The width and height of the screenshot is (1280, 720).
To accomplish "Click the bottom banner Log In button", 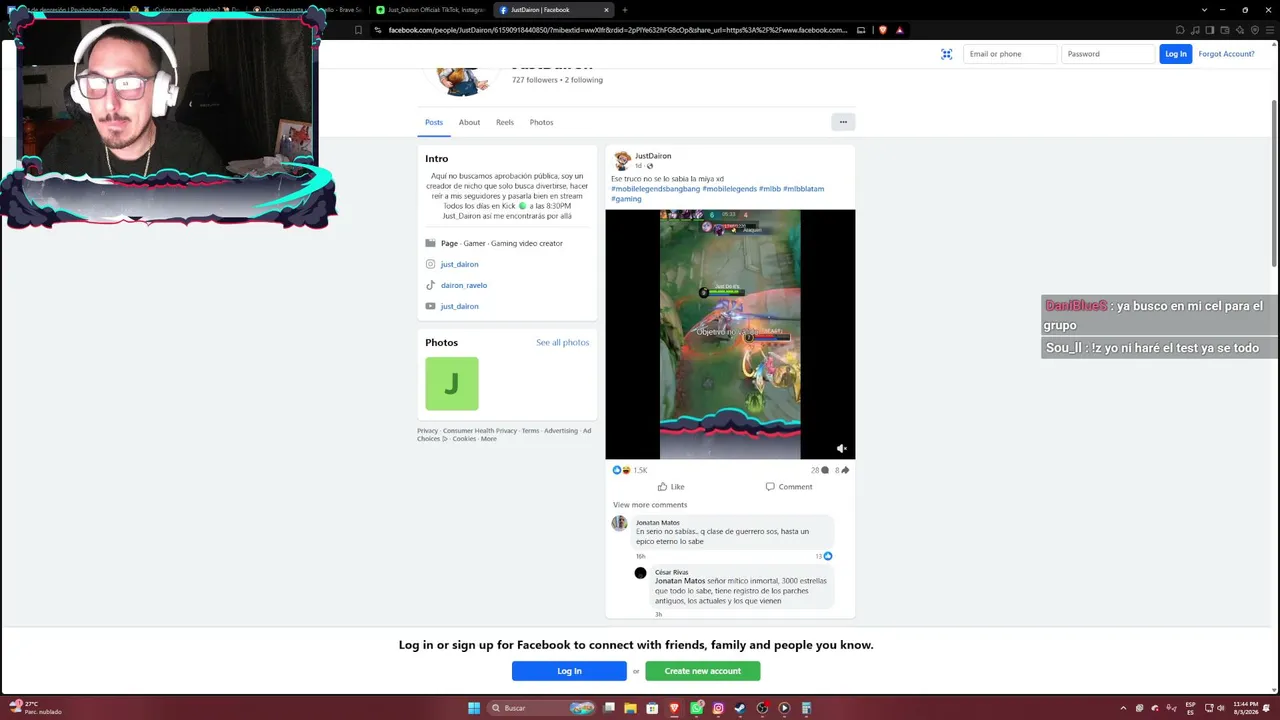I will 569,671.
